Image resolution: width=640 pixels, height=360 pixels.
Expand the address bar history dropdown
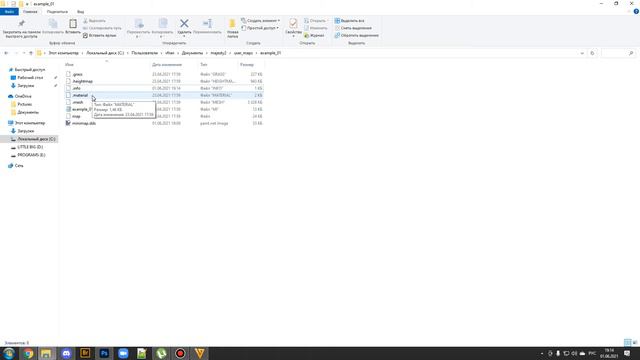(x=582, y=53)
